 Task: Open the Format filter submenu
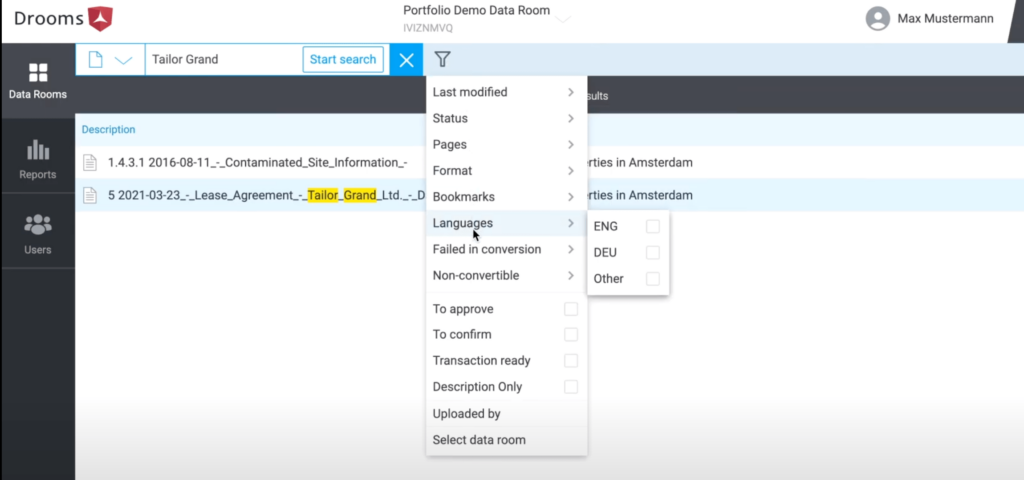click(506, 170)
